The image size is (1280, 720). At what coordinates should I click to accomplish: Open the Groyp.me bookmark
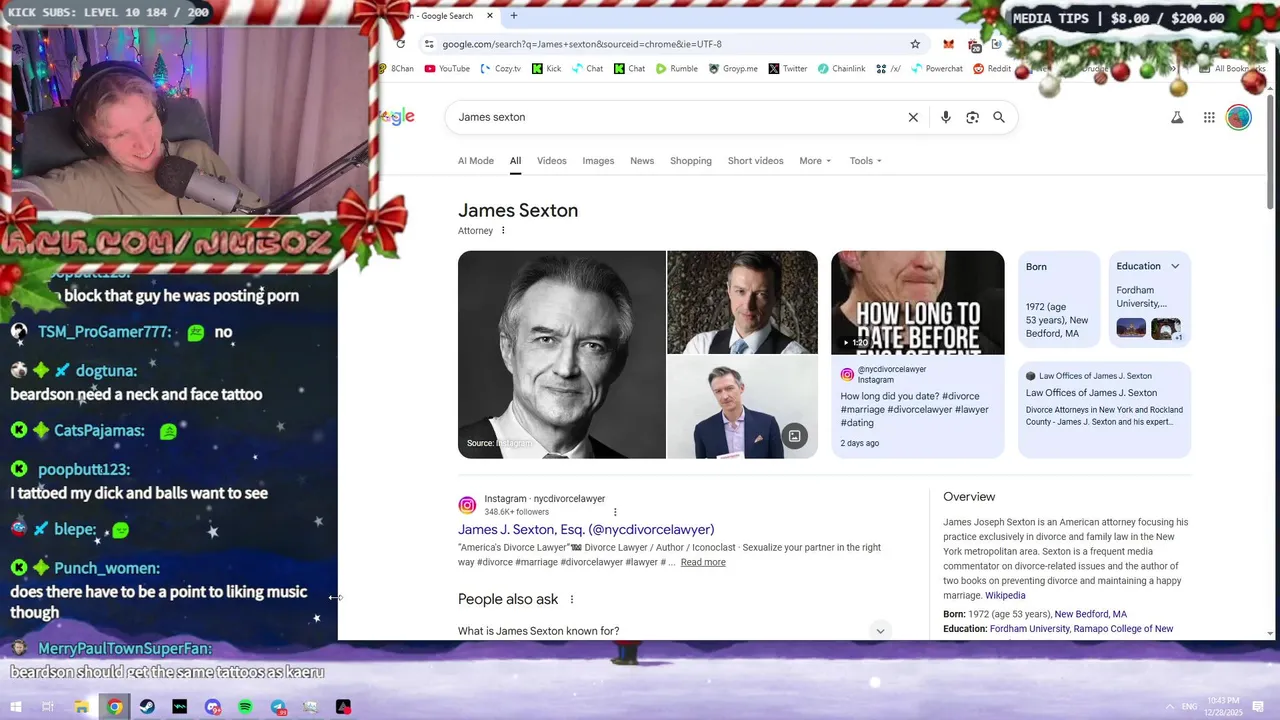[733, 69]
